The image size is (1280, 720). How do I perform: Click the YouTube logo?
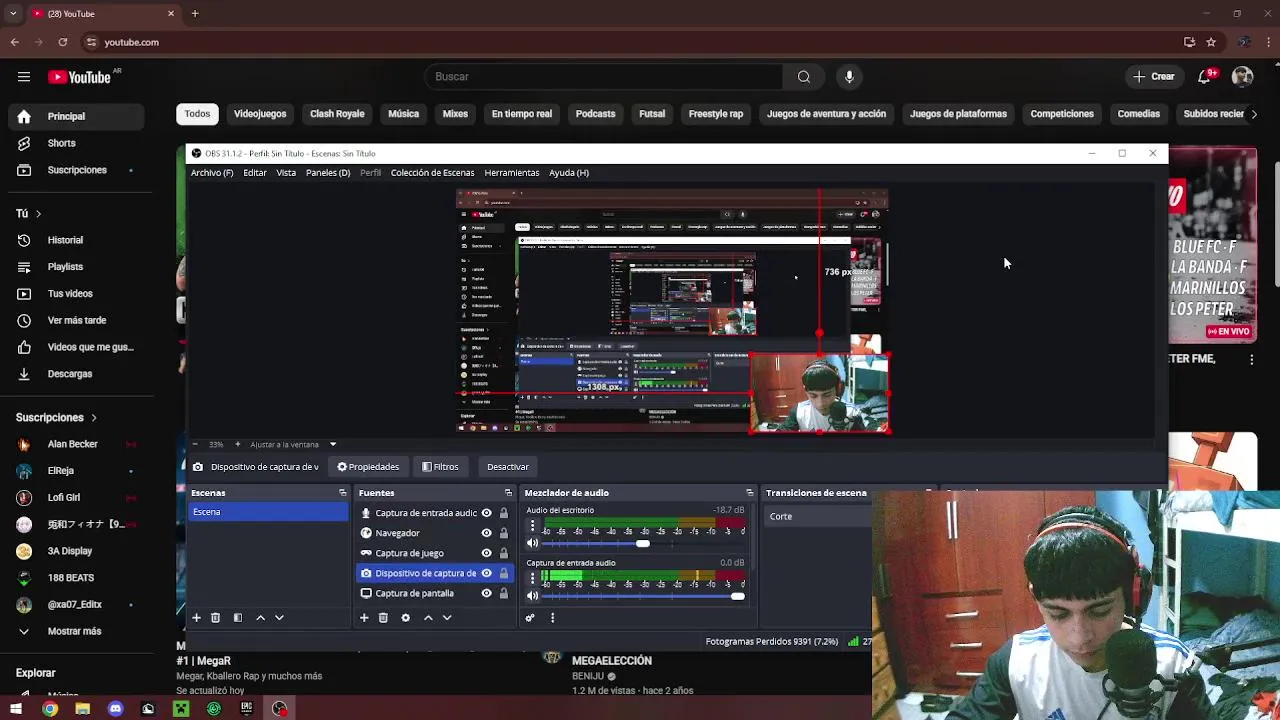point(79,77)
